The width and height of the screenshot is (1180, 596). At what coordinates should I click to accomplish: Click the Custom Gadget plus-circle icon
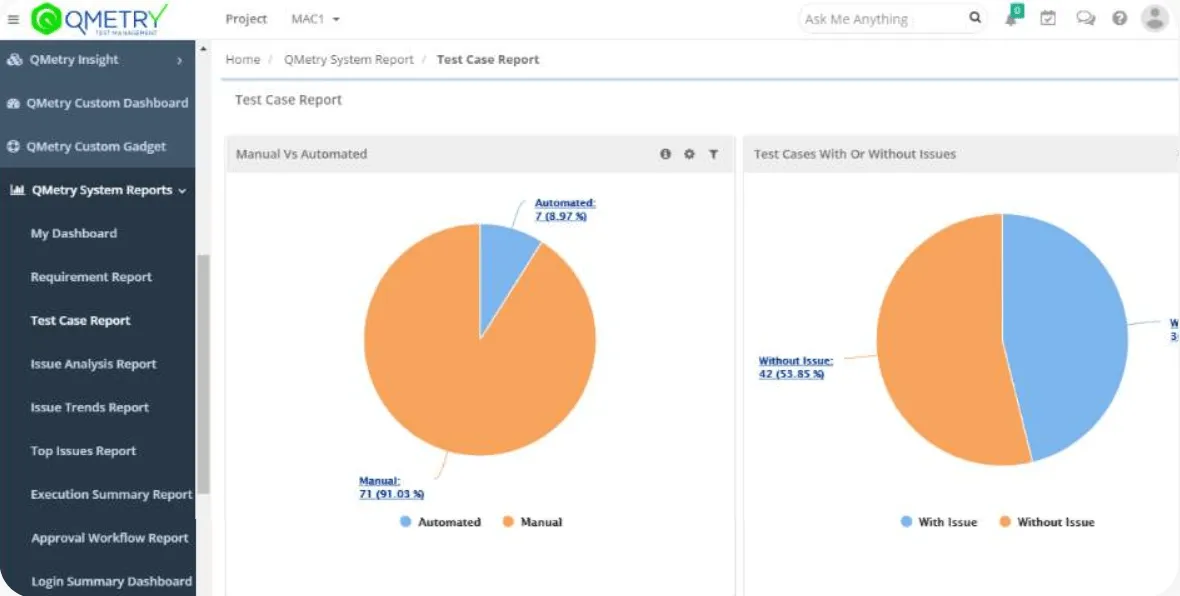(x=13, y=147)
